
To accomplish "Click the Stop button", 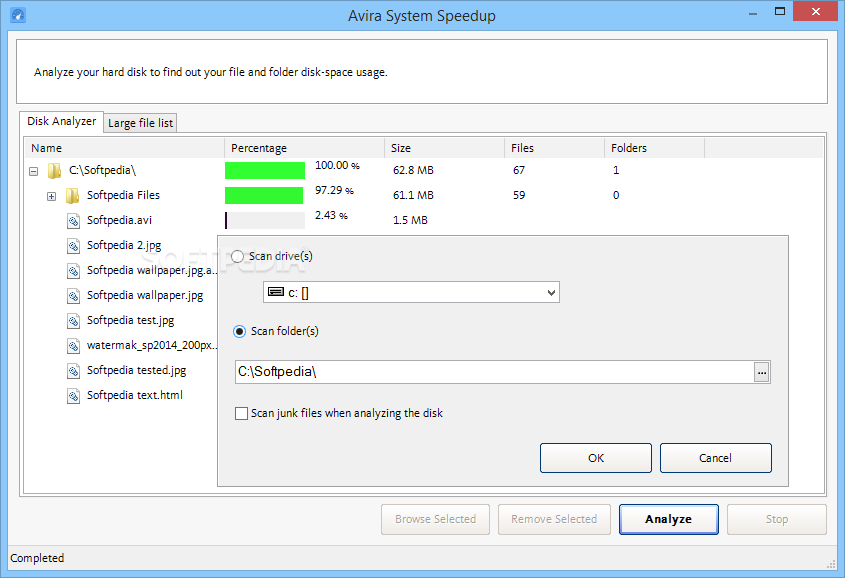I will pyautogui.click(x=777, y=519).
